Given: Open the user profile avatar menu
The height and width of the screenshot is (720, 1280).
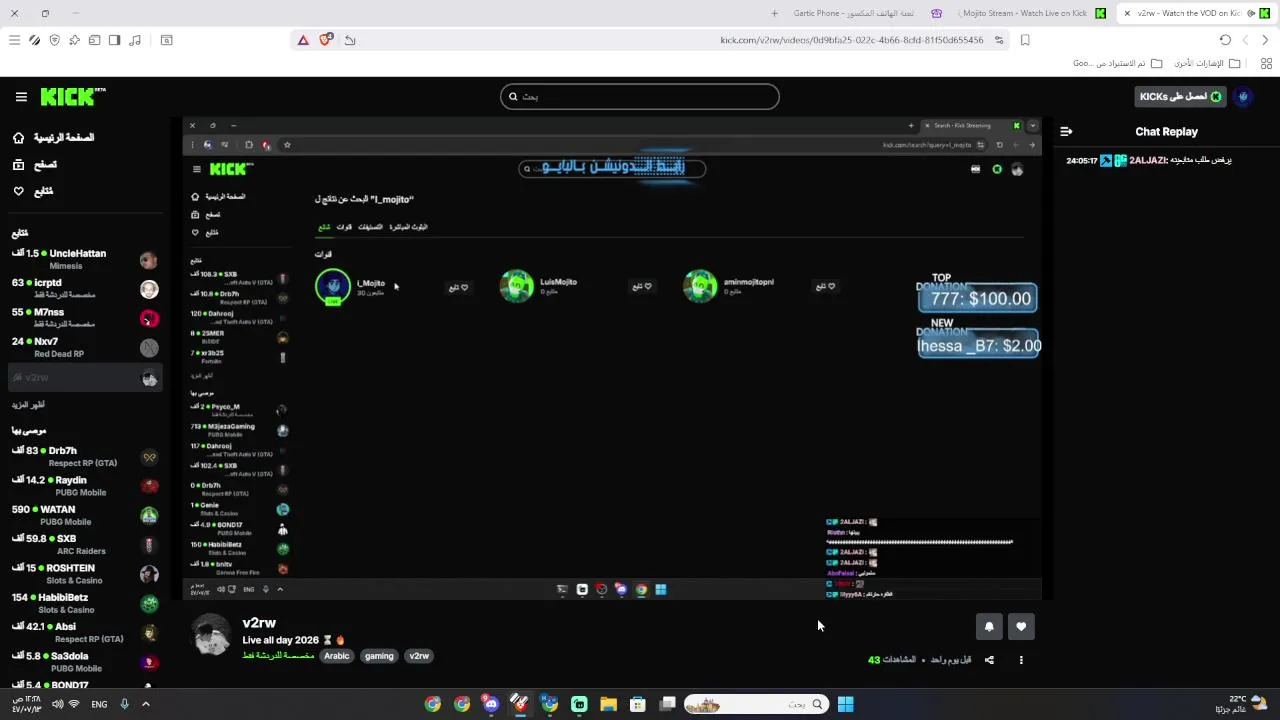Looking at the screenshot, I should [1243, 96].
